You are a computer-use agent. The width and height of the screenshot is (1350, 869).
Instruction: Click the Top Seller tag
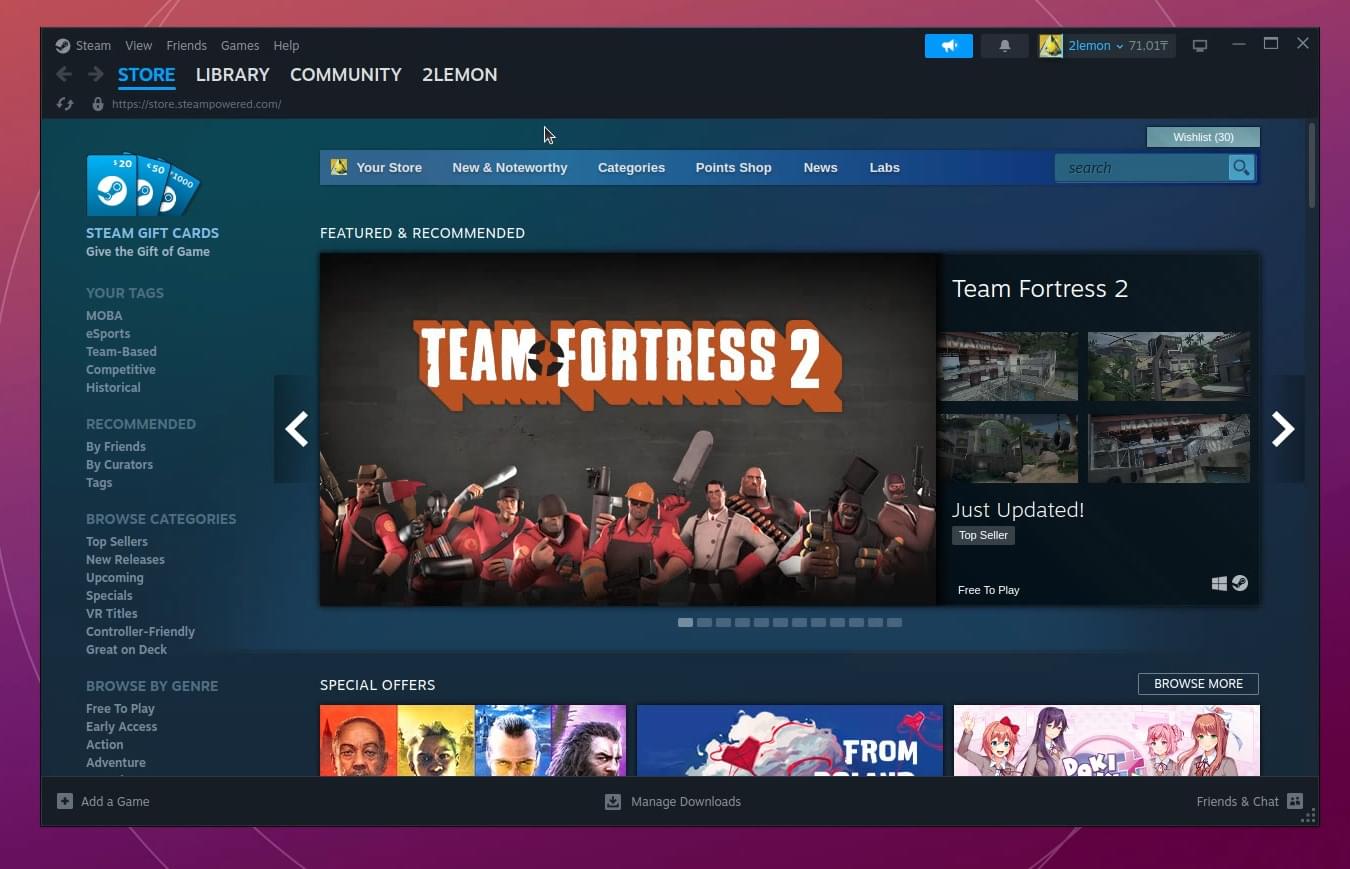(x=983, y=535)
